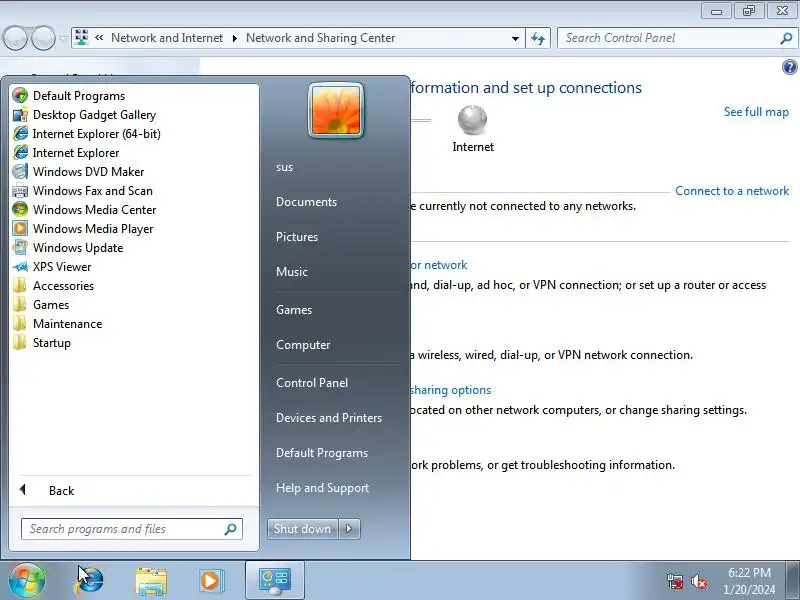Click Network and Sharing Center breadcrumb

tap(320, 38)
